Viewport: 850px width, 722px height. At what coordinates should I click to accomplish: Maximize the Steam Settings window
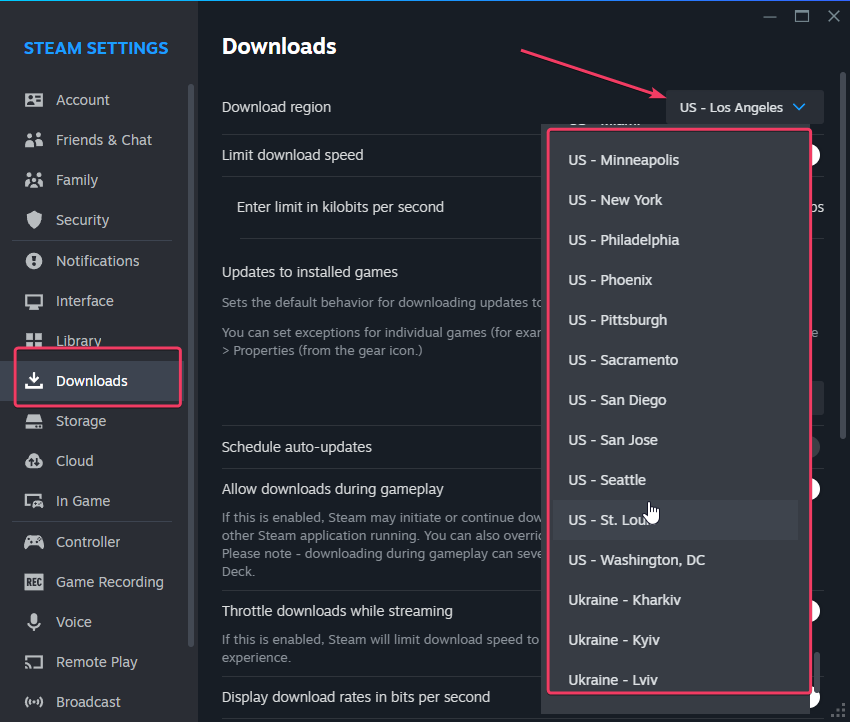click(802, 16)
